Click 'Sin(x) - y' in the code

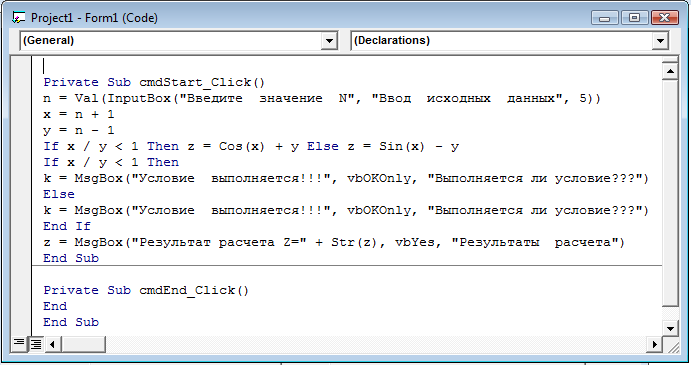click(x=419, y=146)
